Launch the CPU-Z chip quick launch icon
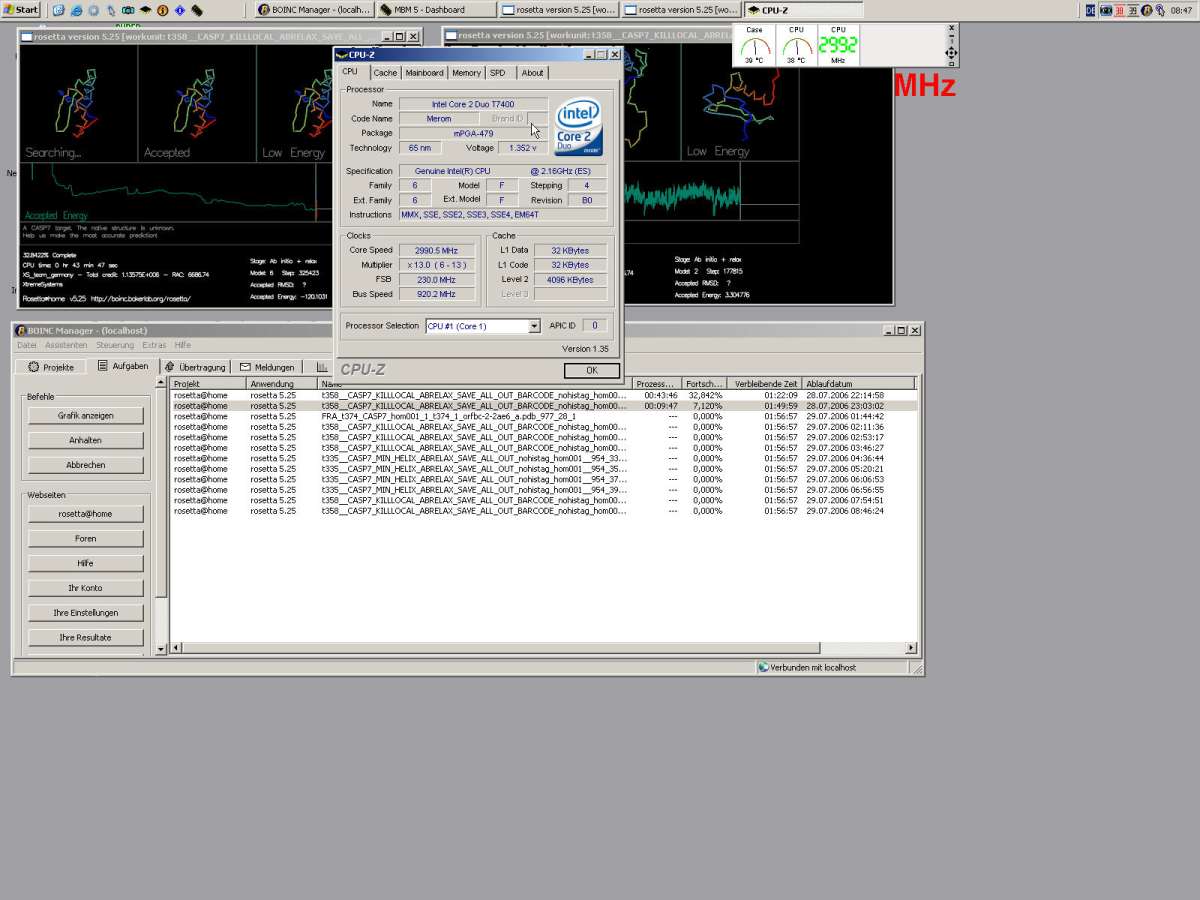Image resolution: width=1200 pixels, height=900 pixels. [145, 10]
